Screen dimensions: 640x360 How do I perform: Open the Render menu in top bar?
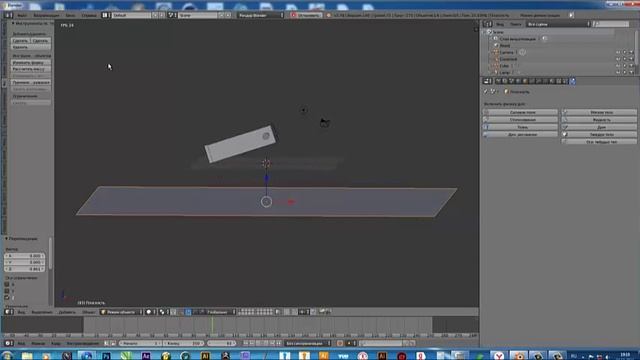click(x=46, y=15)
